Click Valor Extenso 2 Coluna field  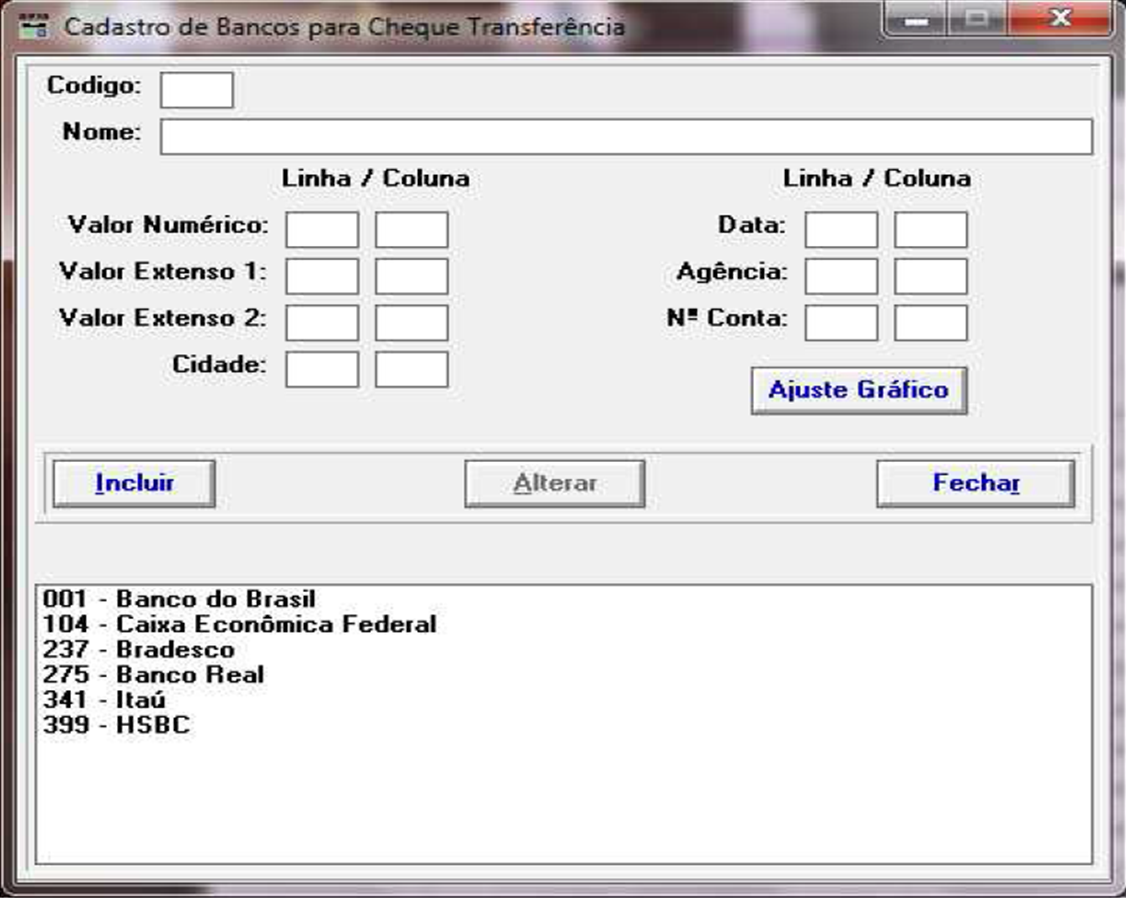click(x=411, y=323)
